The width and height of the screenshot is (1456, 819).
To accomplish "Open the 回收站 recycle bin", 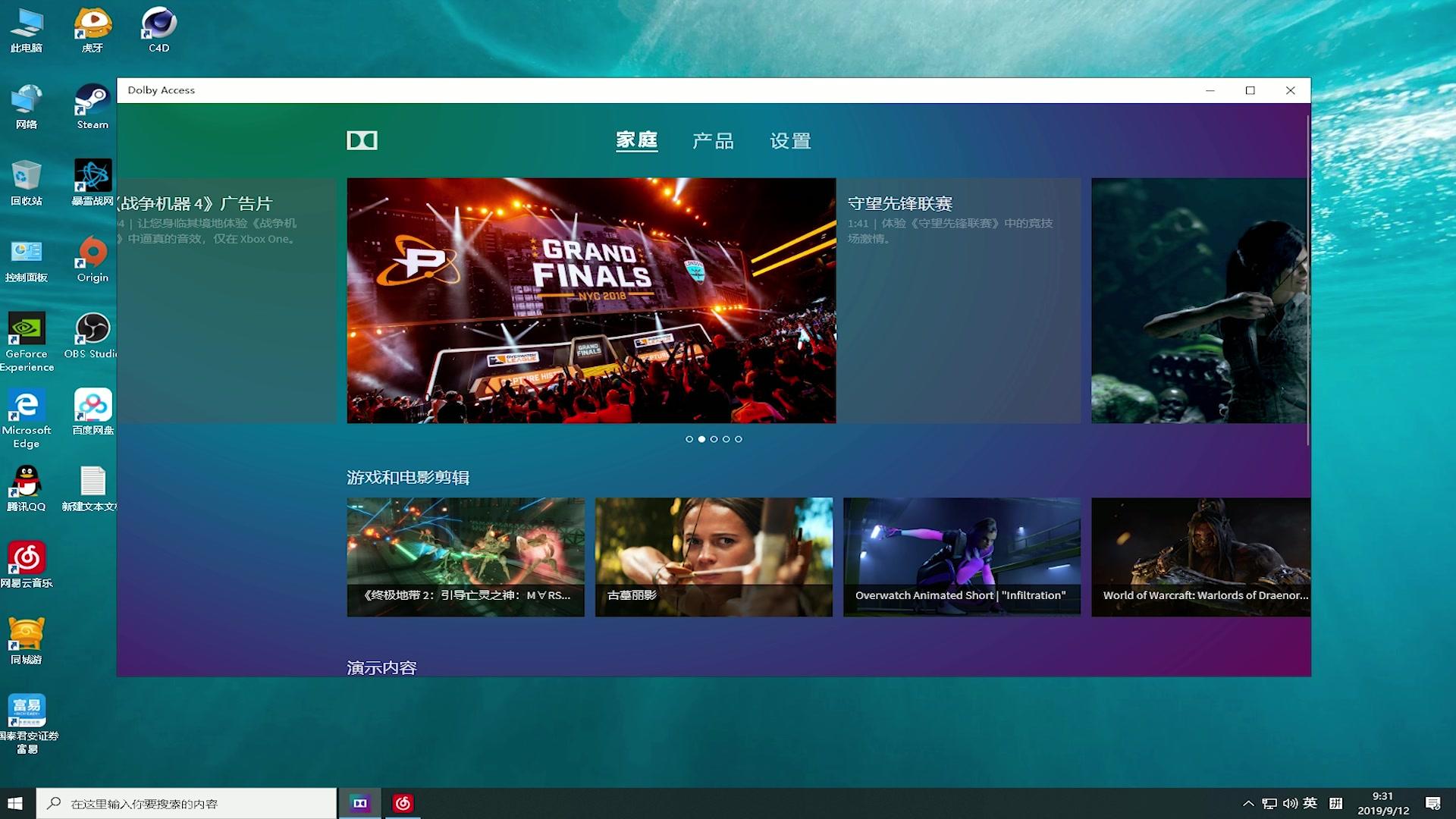I will click(27, 183).
